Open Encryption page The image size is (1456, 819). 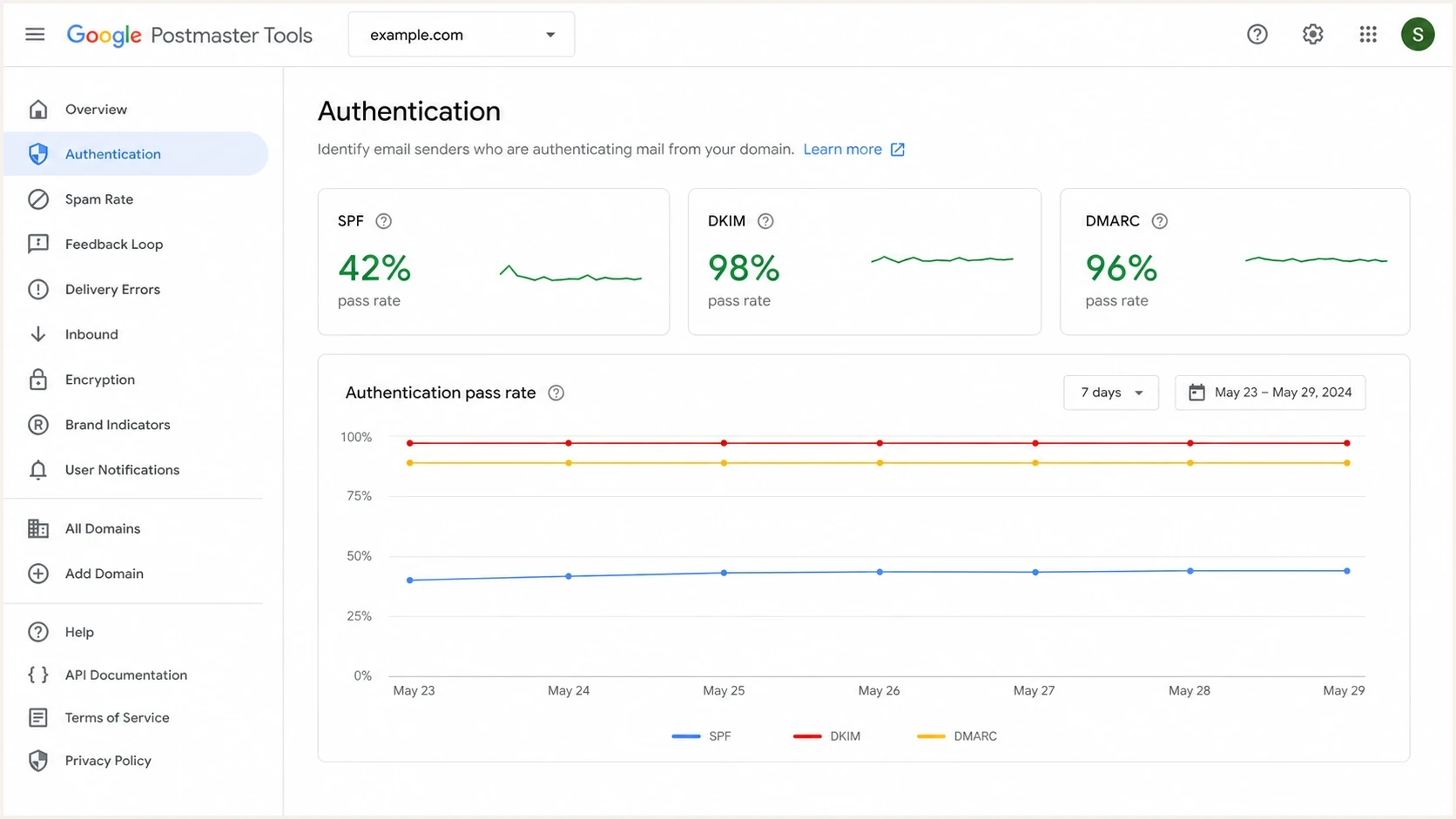[100, 379]
